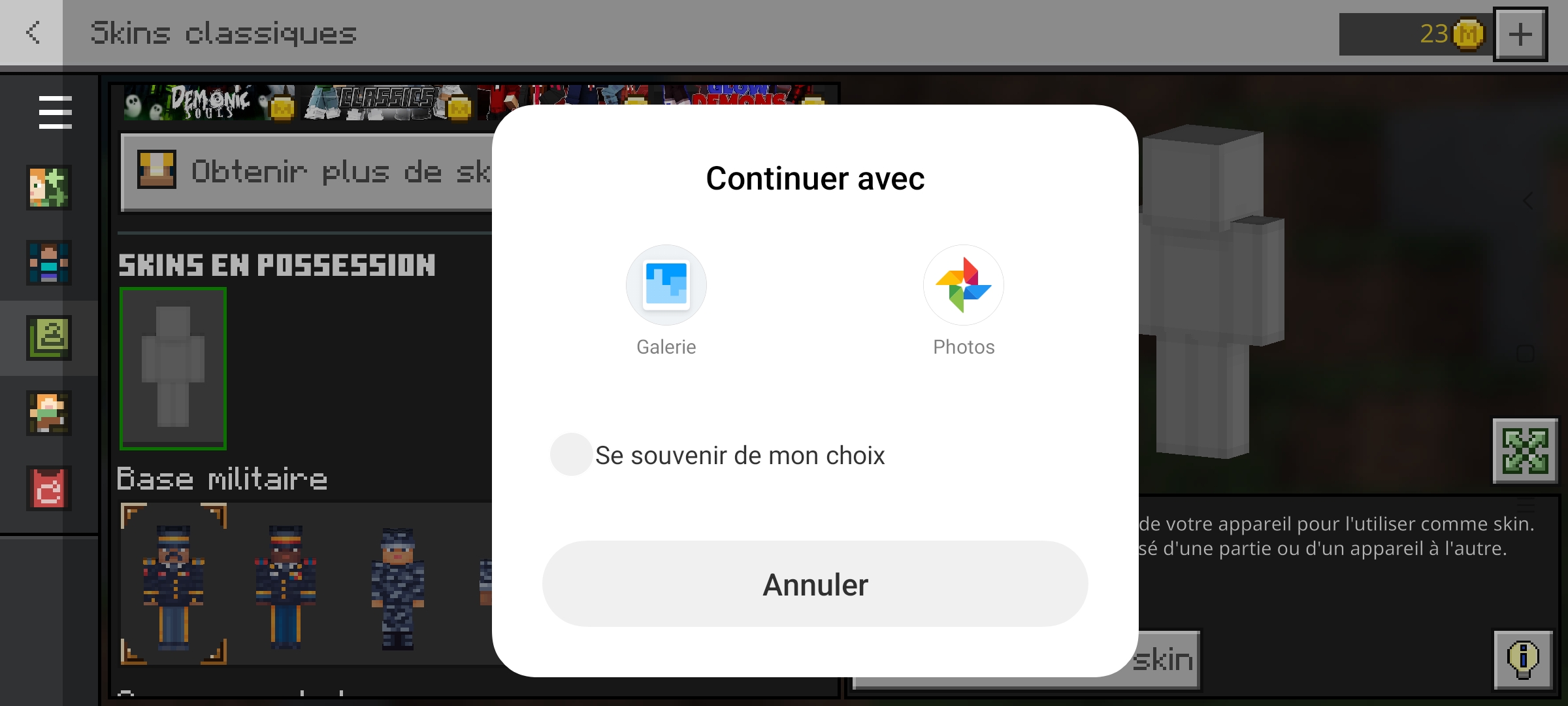Tap the fullscreen preview arrows icon

click(1526, 451)
